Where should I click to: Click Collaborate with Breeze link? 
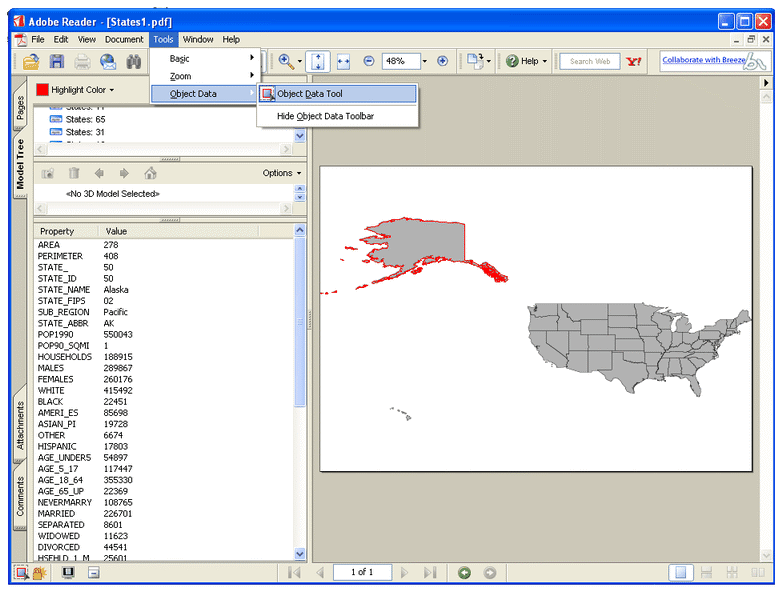click(x=701, y=60)
